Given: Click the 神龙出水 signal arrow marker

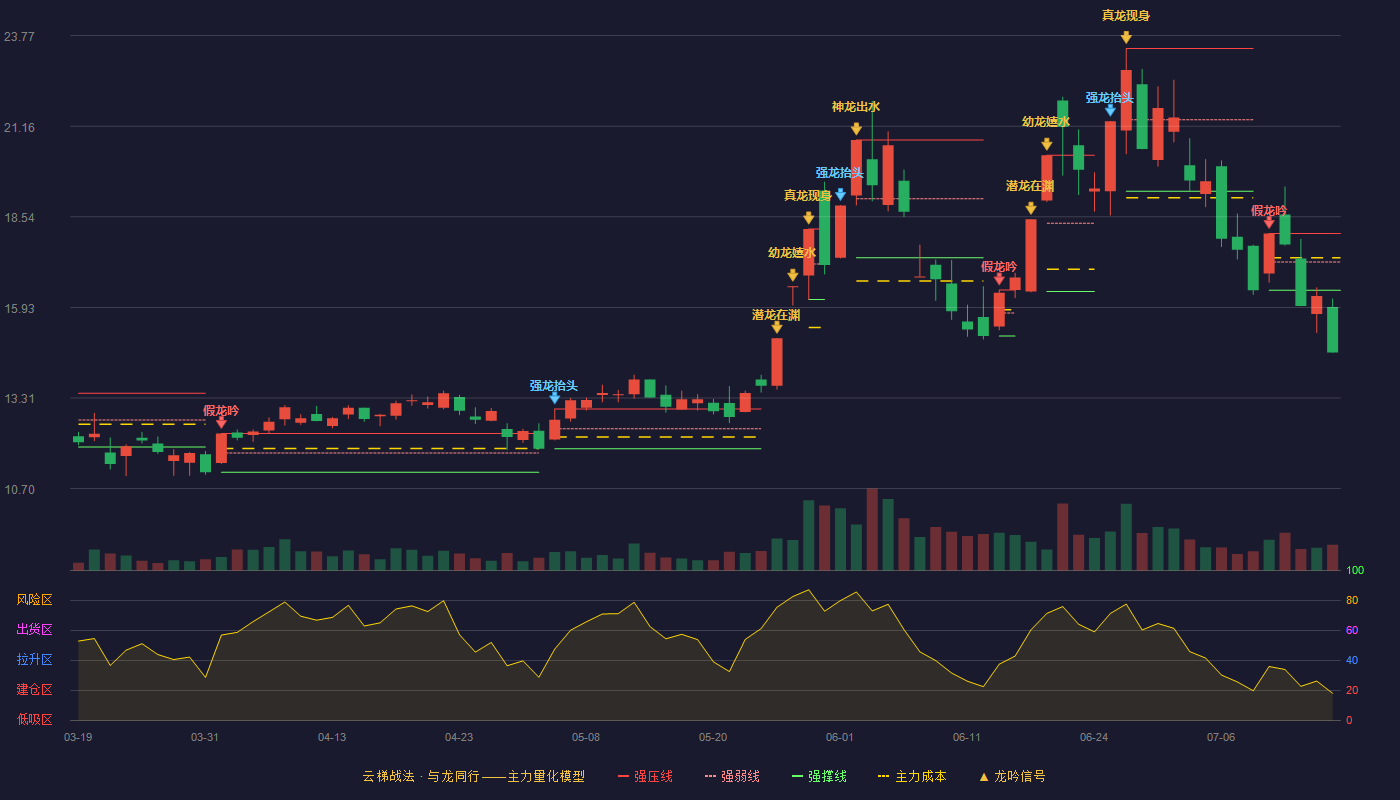Looking at the screenshot, I should tap(856, 129).
